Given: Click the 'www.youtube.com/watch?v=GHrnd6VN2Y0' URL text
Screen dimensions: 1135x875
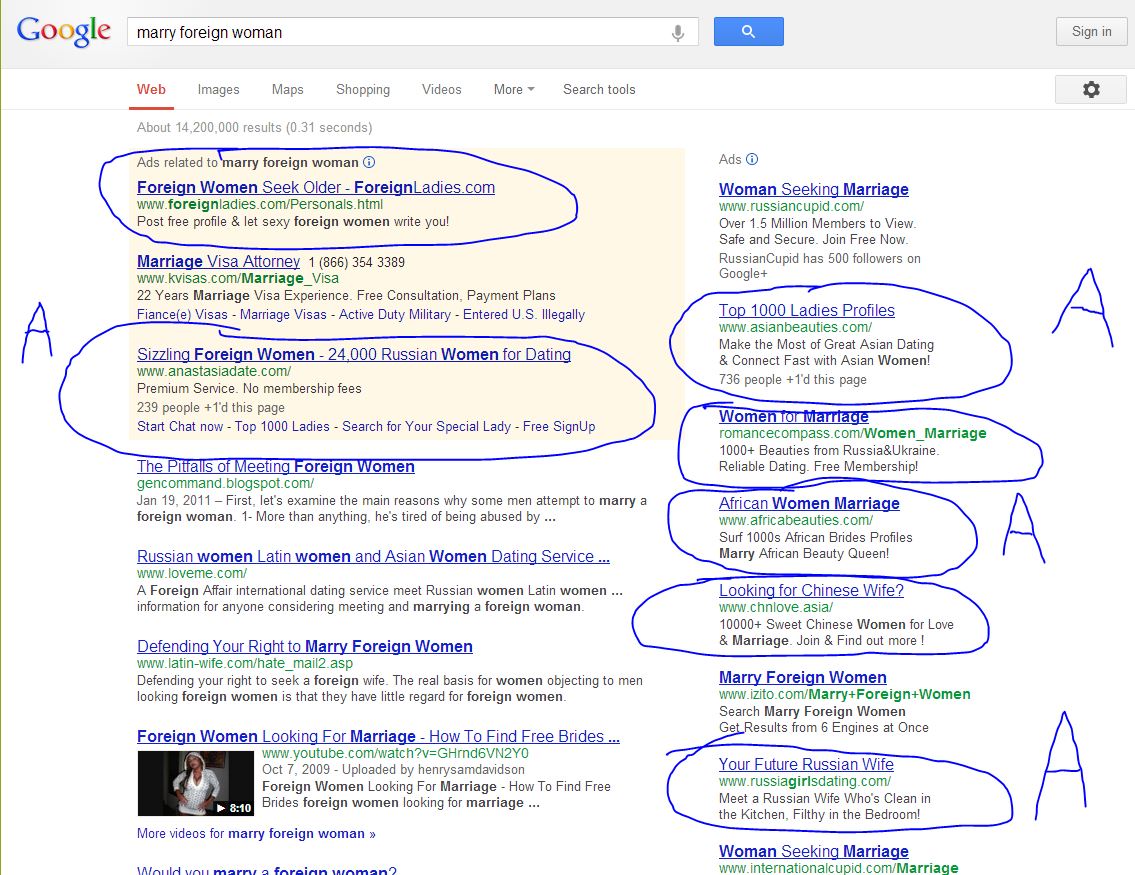Looking at the screenshot, I should pyautogui.click(x=395, y=753).
